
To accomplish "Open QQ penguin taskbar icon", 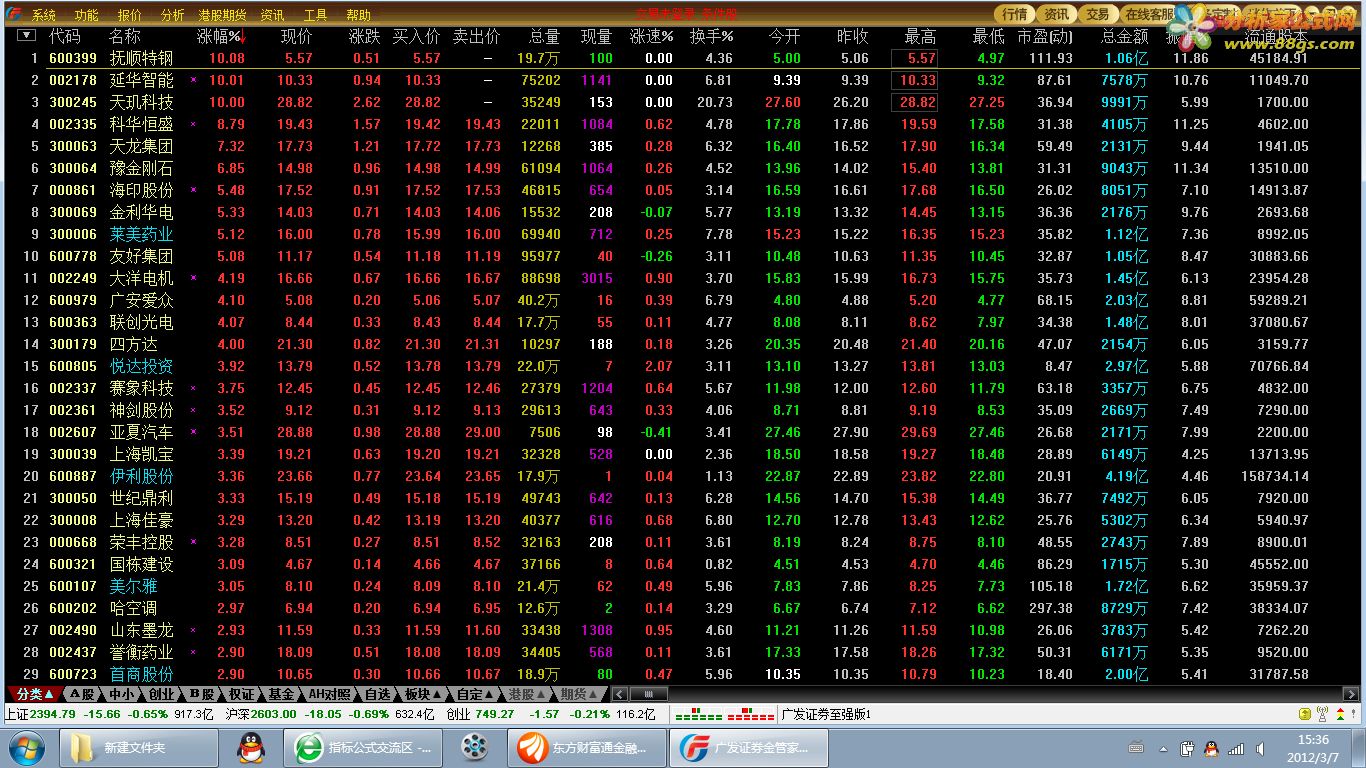I will [x=250, y=747].
